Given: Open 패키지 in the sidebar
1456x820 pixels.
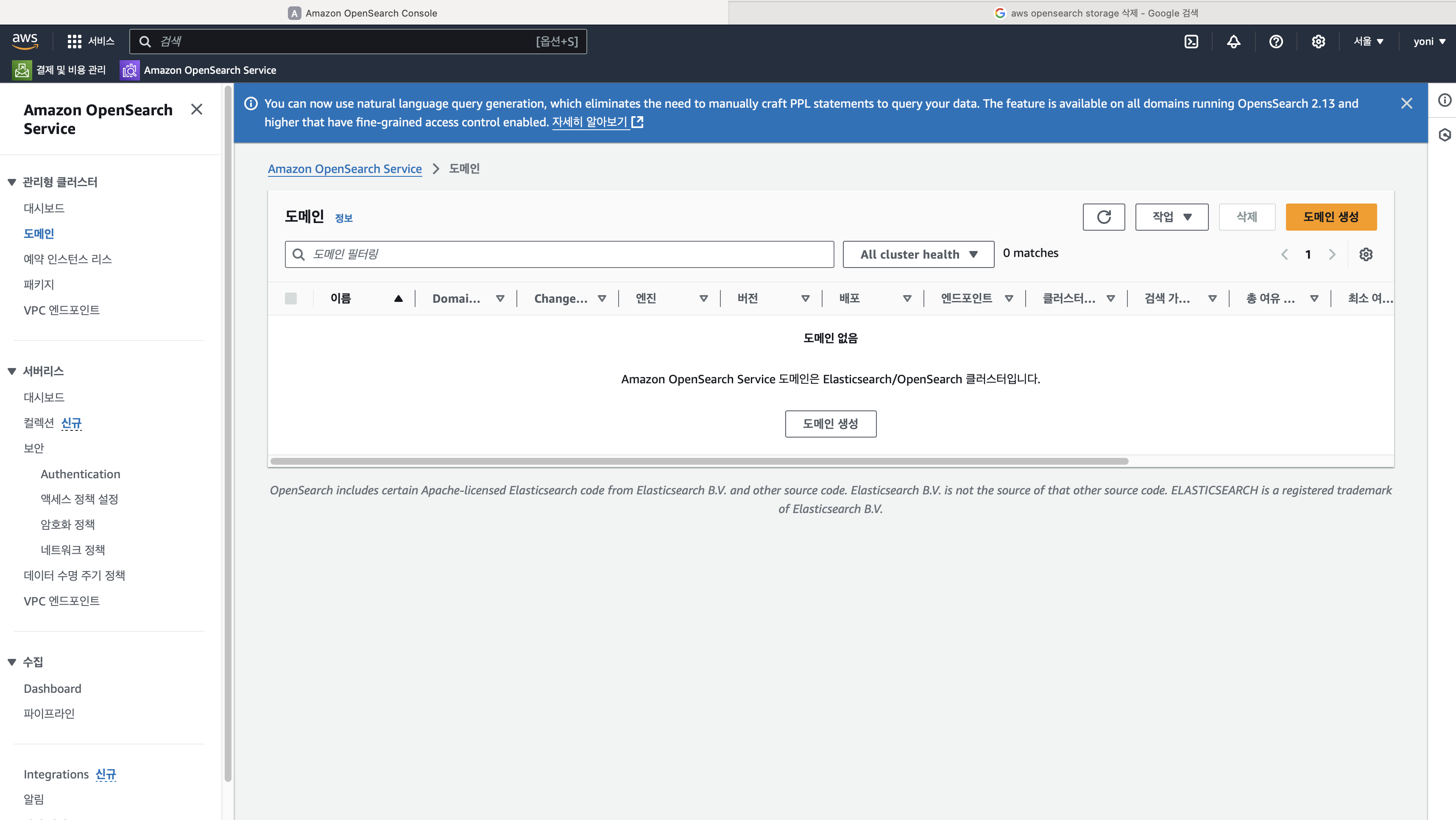Looking at the screenshot, I should coord(39,284).
